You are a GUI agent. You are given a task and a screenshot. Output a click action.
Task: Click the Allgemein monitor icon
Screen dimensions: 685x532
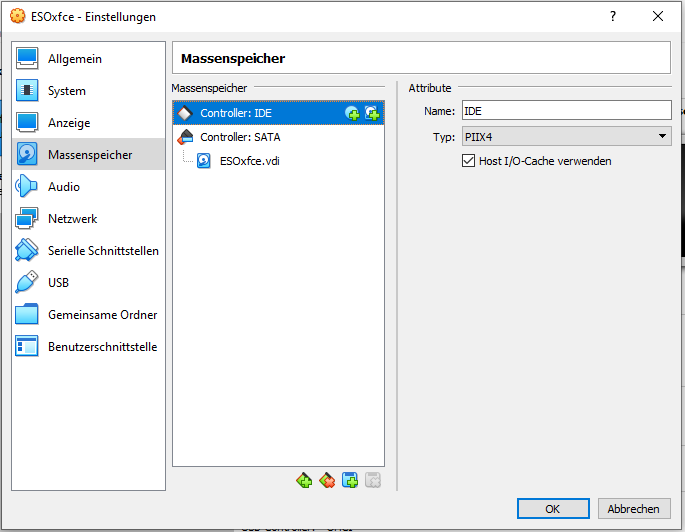click(27, 59)
